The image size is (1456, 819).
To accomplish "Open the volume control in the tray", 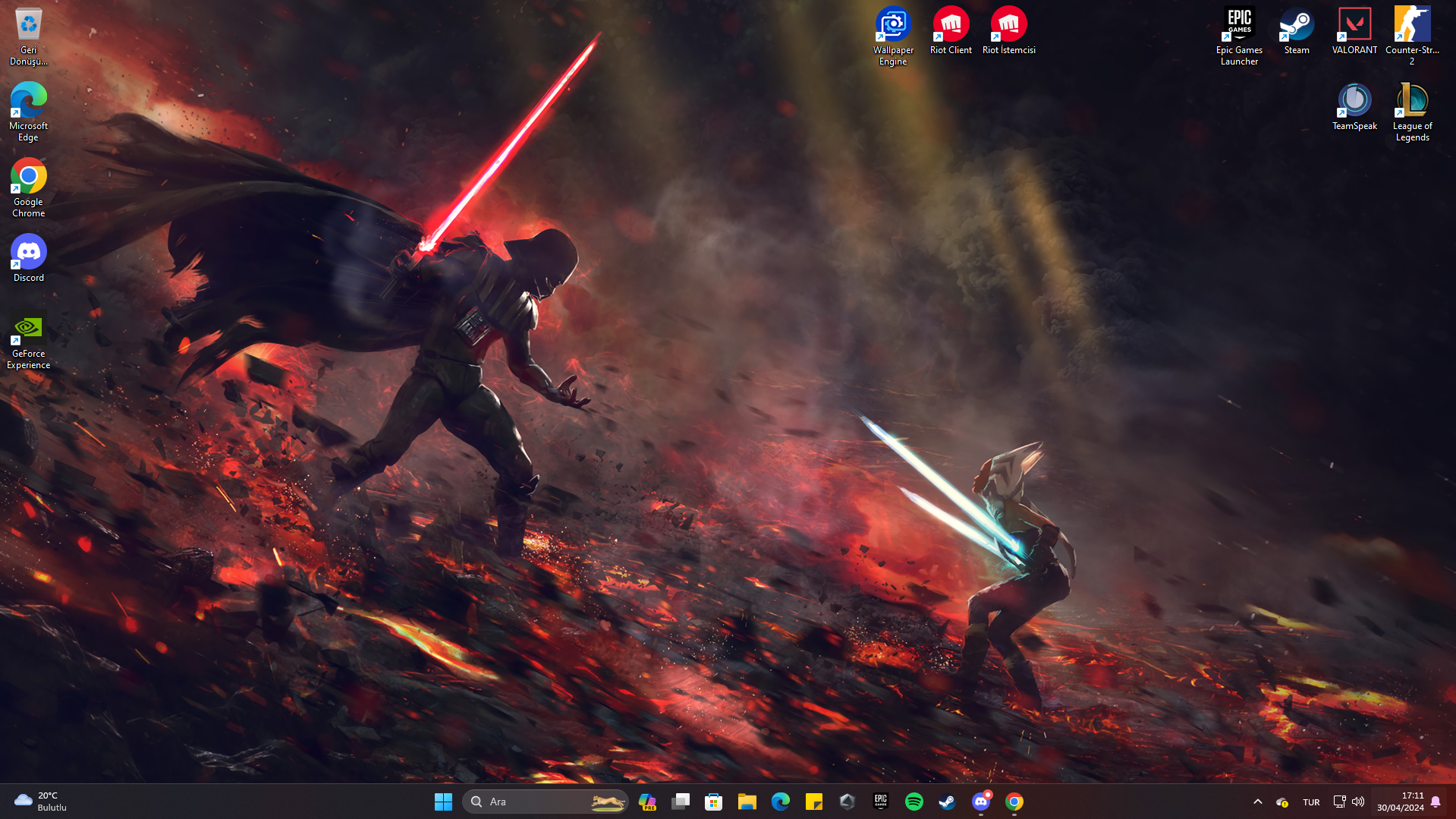I will 1358,802.
